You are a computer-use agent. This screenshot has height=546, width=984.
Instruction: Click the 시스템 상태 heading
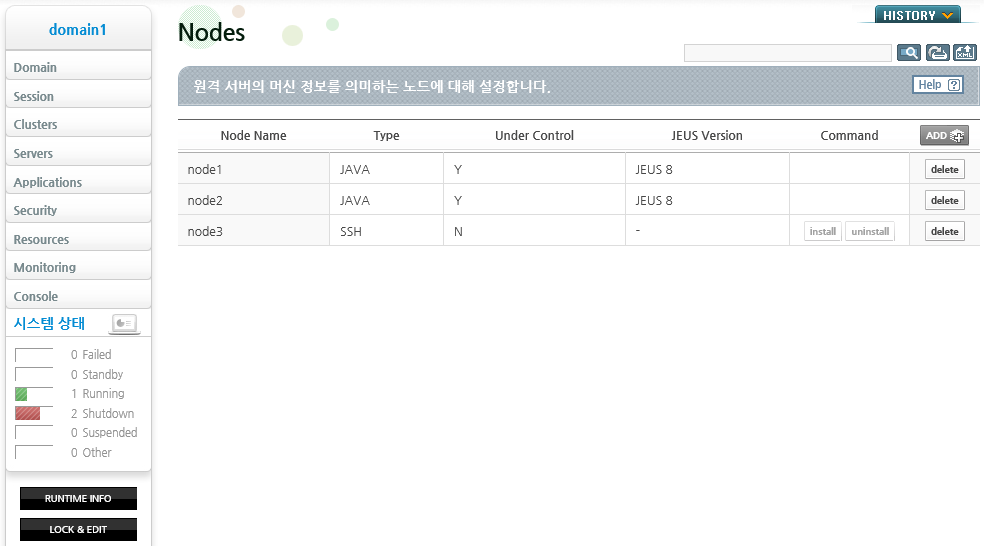(49, 323)
